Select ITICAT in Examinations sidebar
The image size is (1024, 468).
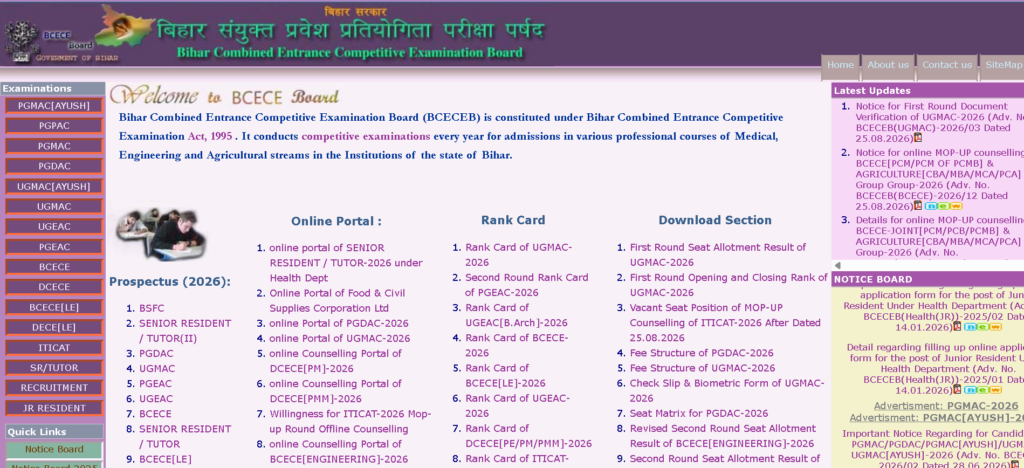54,348
